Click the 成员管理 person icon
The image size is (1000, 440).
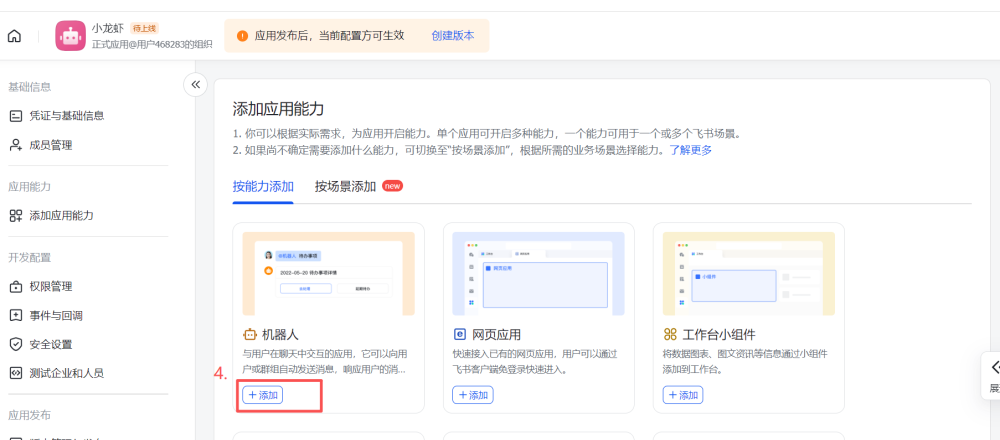[x=16, y=145]
